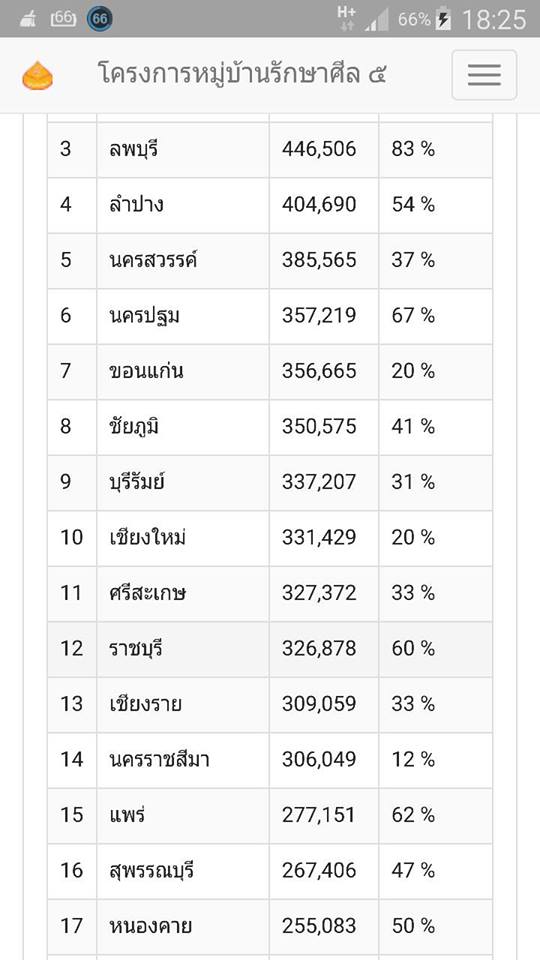Select the นครปฐม 67 % cell
Screen dimensions: 540x960
[x=435, y=316]
